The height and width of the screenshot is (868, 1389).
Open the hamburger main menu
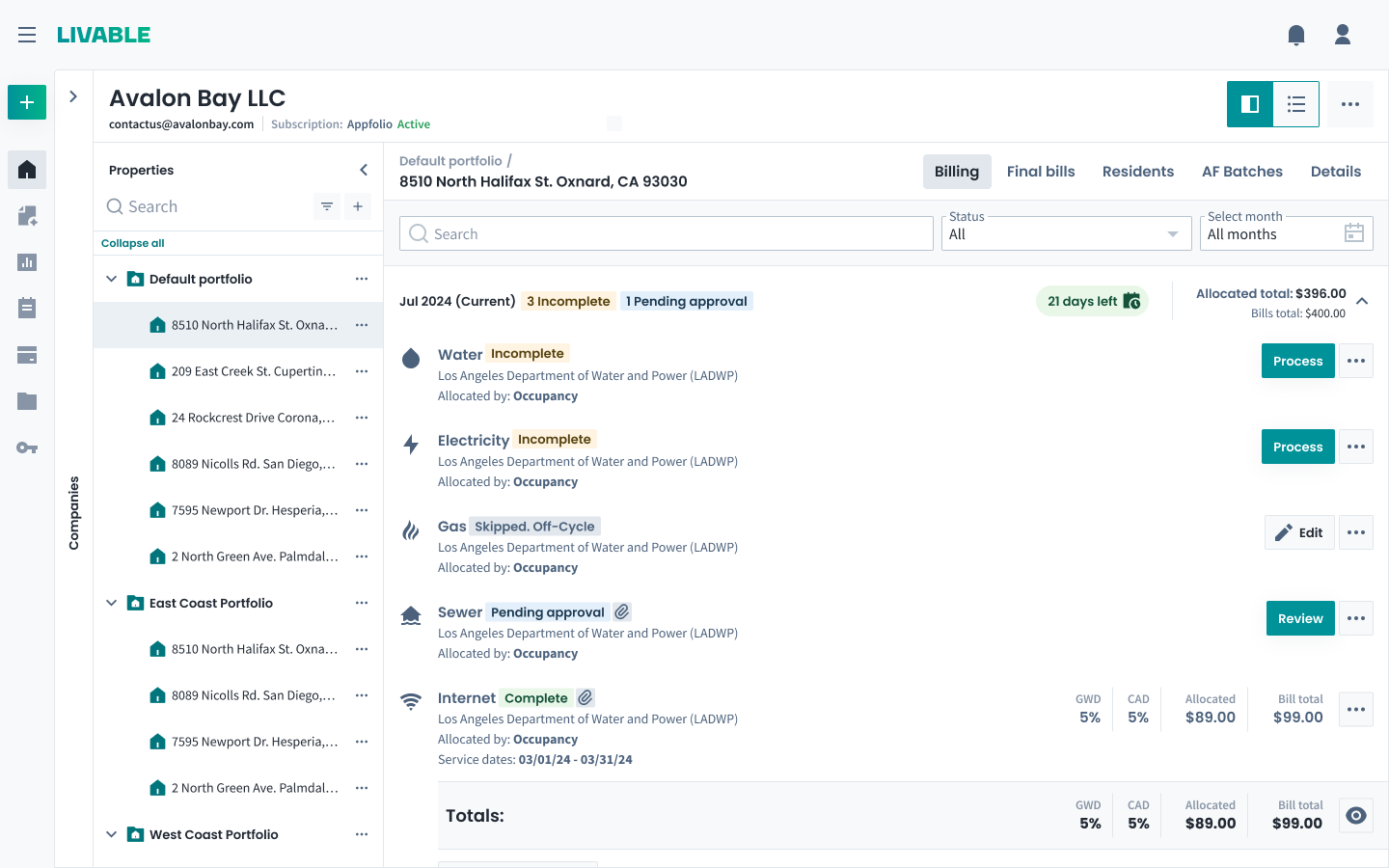pos(27,35)
